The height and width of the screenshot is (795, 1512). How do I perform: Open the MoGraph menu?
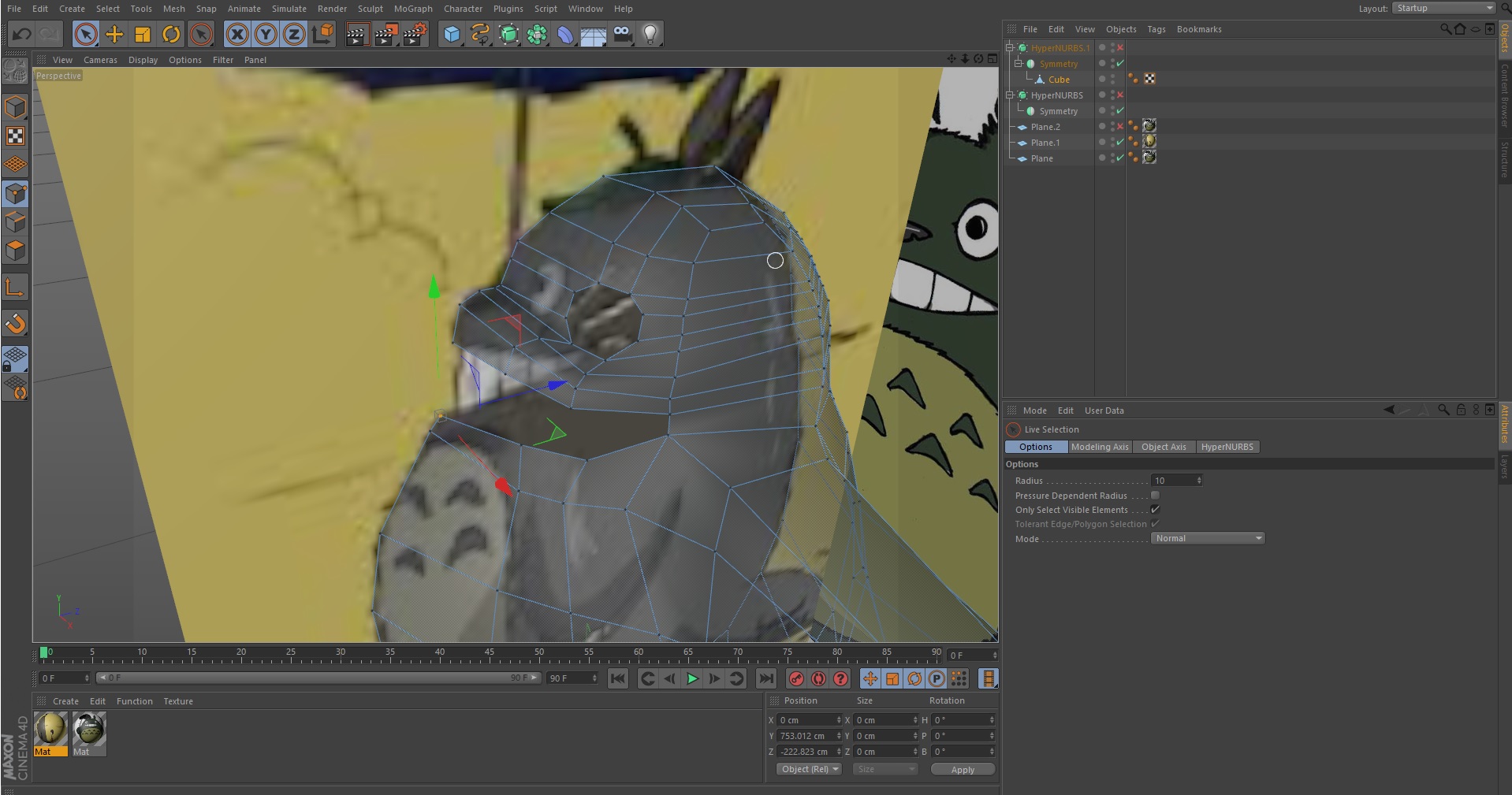pyautogui.click(x=413, y=9)
